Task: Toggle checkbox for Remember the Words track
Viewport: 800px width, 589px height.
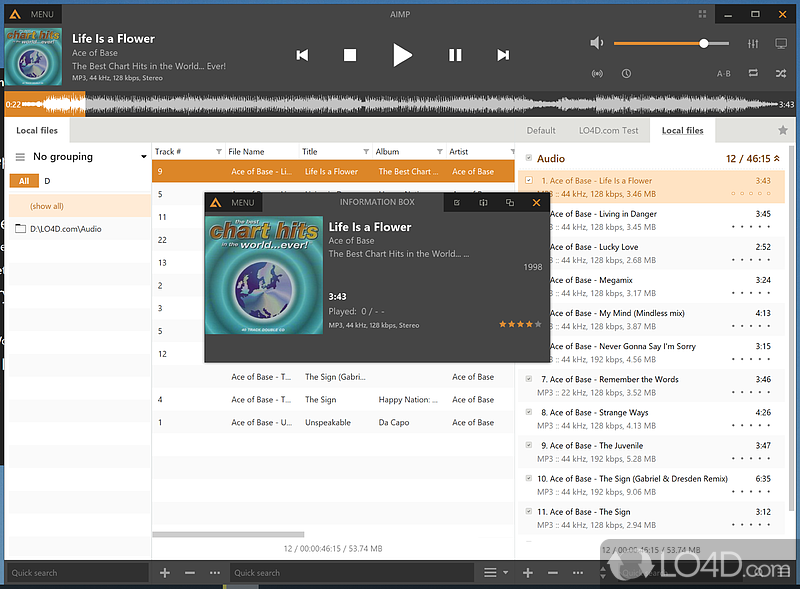Action: click(529, 379)
